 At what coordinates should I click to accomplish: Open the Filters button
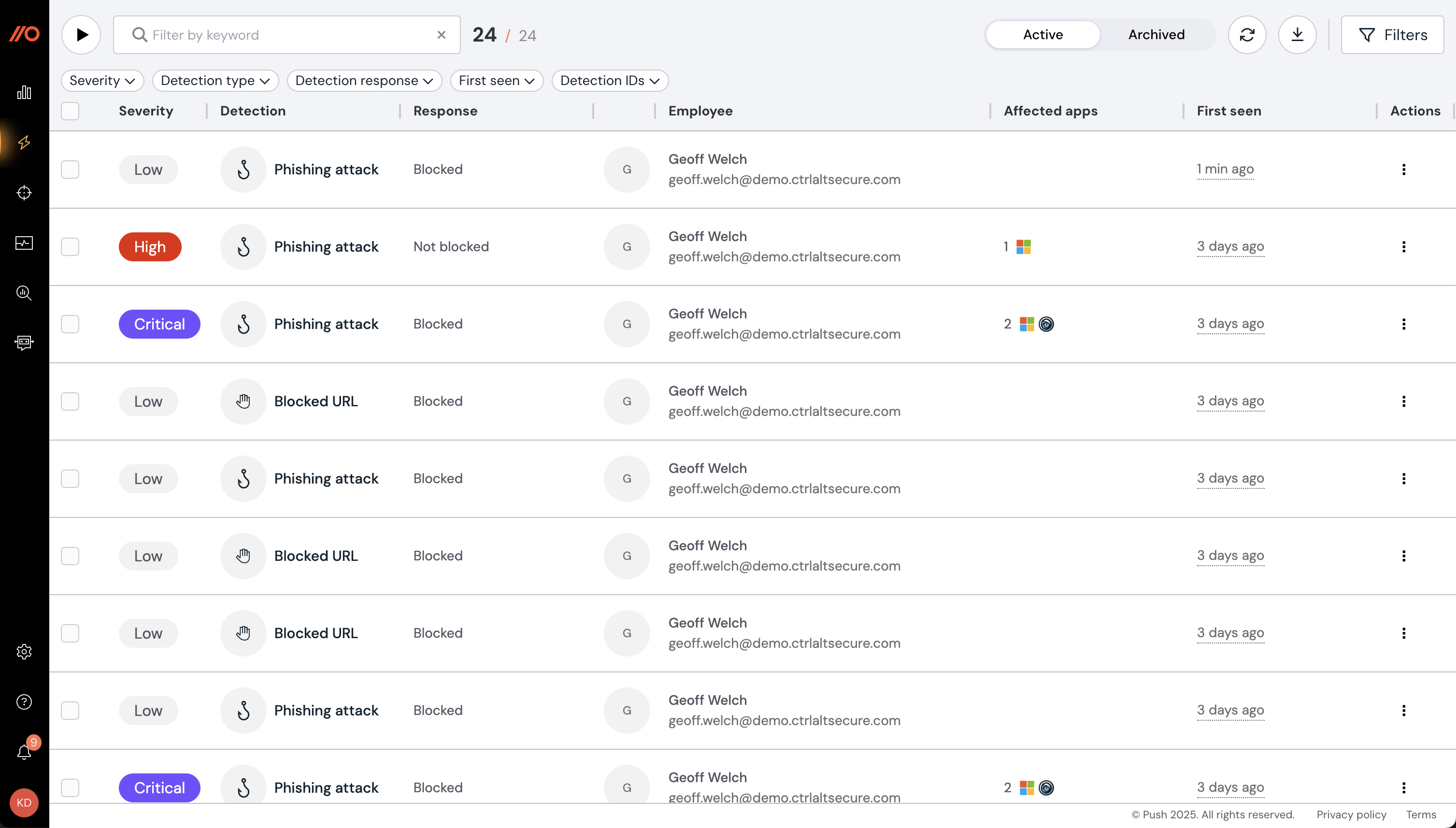(1392, 35)
